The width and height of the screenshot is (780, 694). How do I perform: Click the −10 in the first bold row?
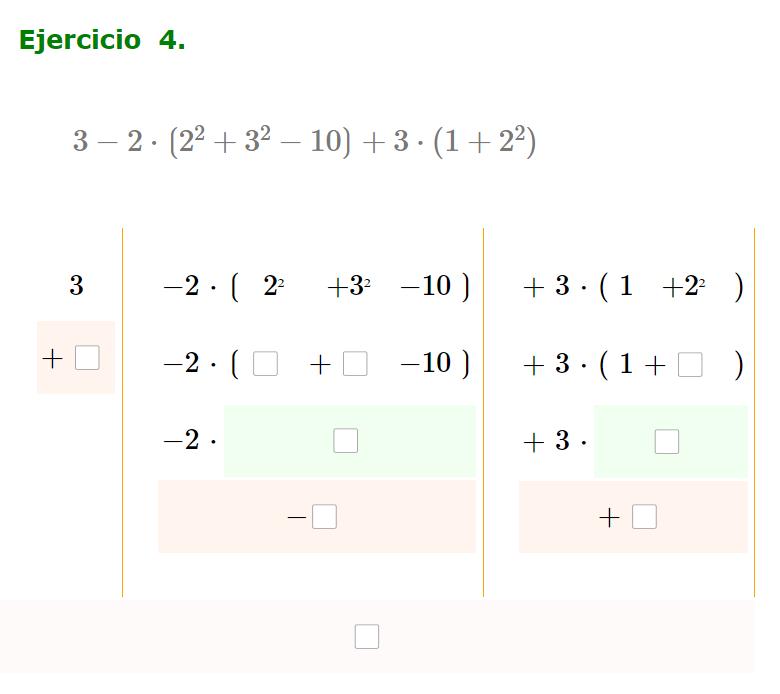426,286
